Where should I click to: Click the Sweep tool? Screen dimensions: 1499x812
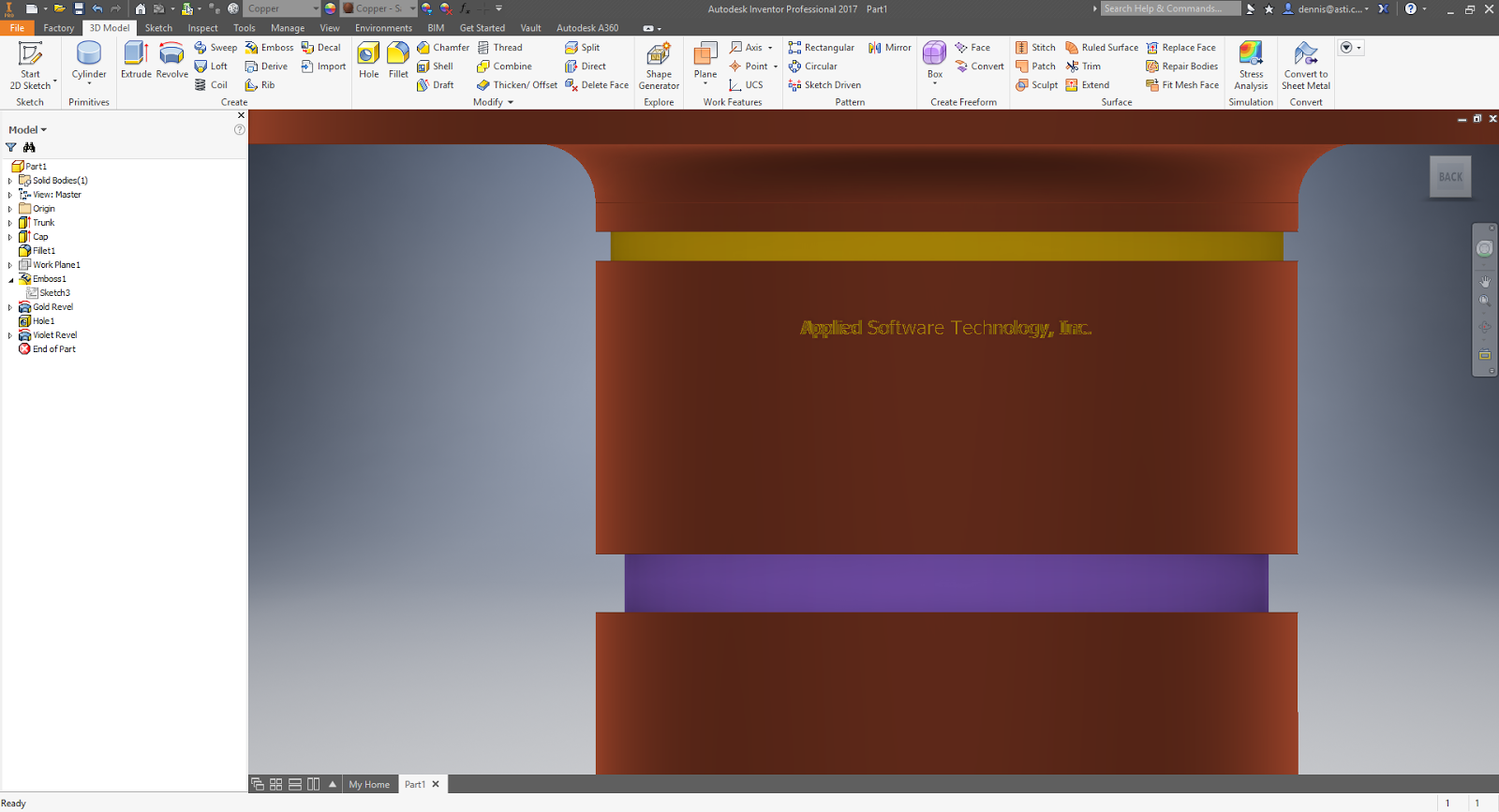click(x=215, y=48)
